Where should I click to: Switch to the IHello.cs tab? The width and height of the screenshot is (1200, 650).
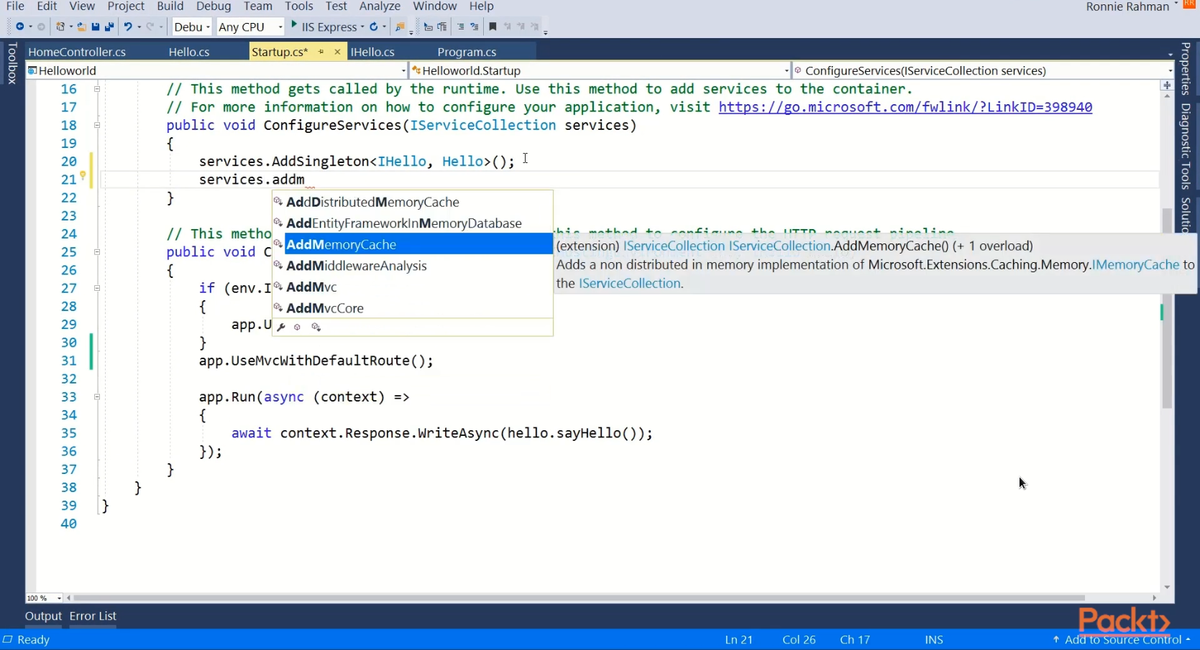tap(373, 52)
